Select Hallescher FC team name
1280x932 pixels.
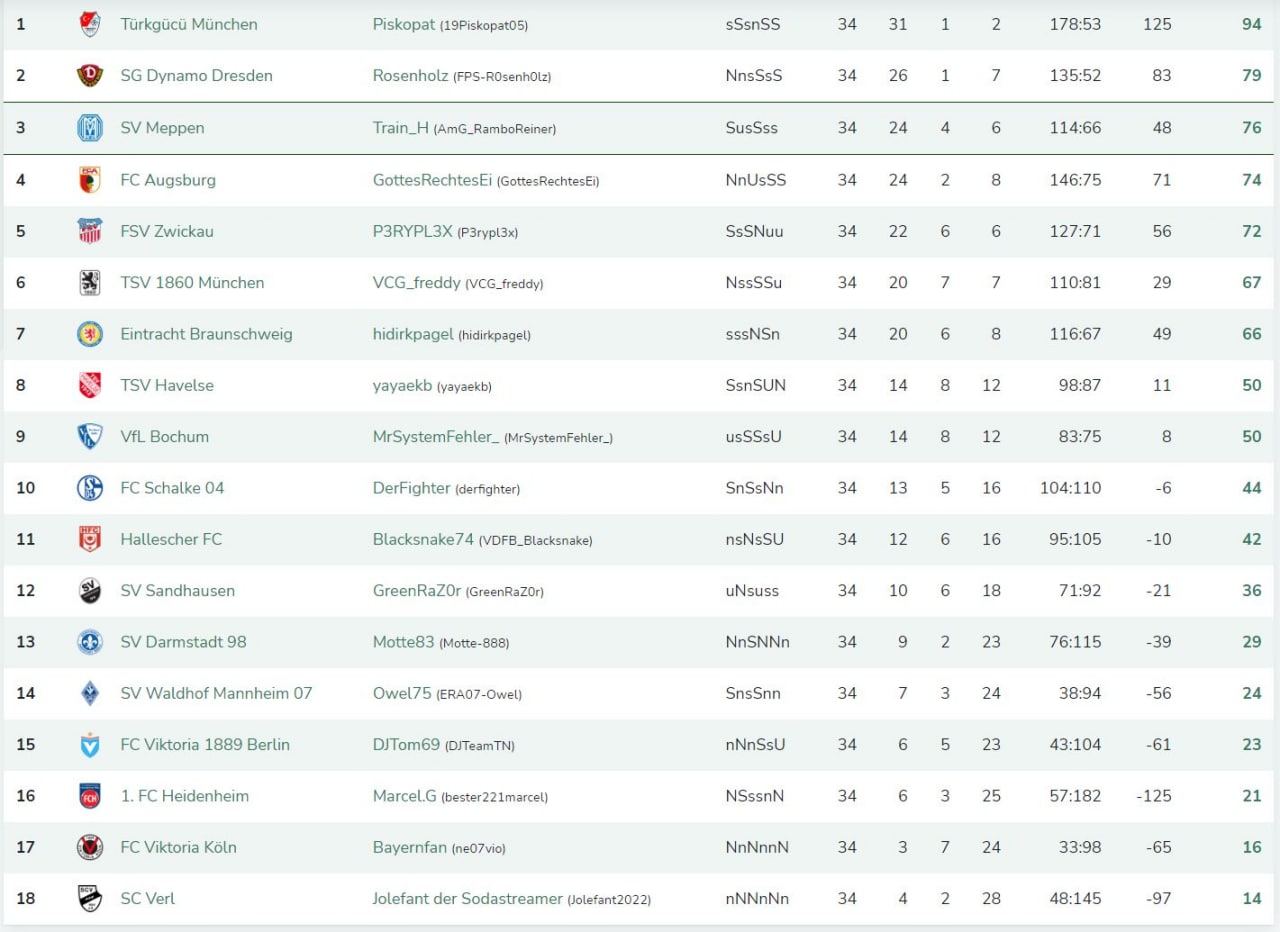pyautogui.click(x=171, y=539)
